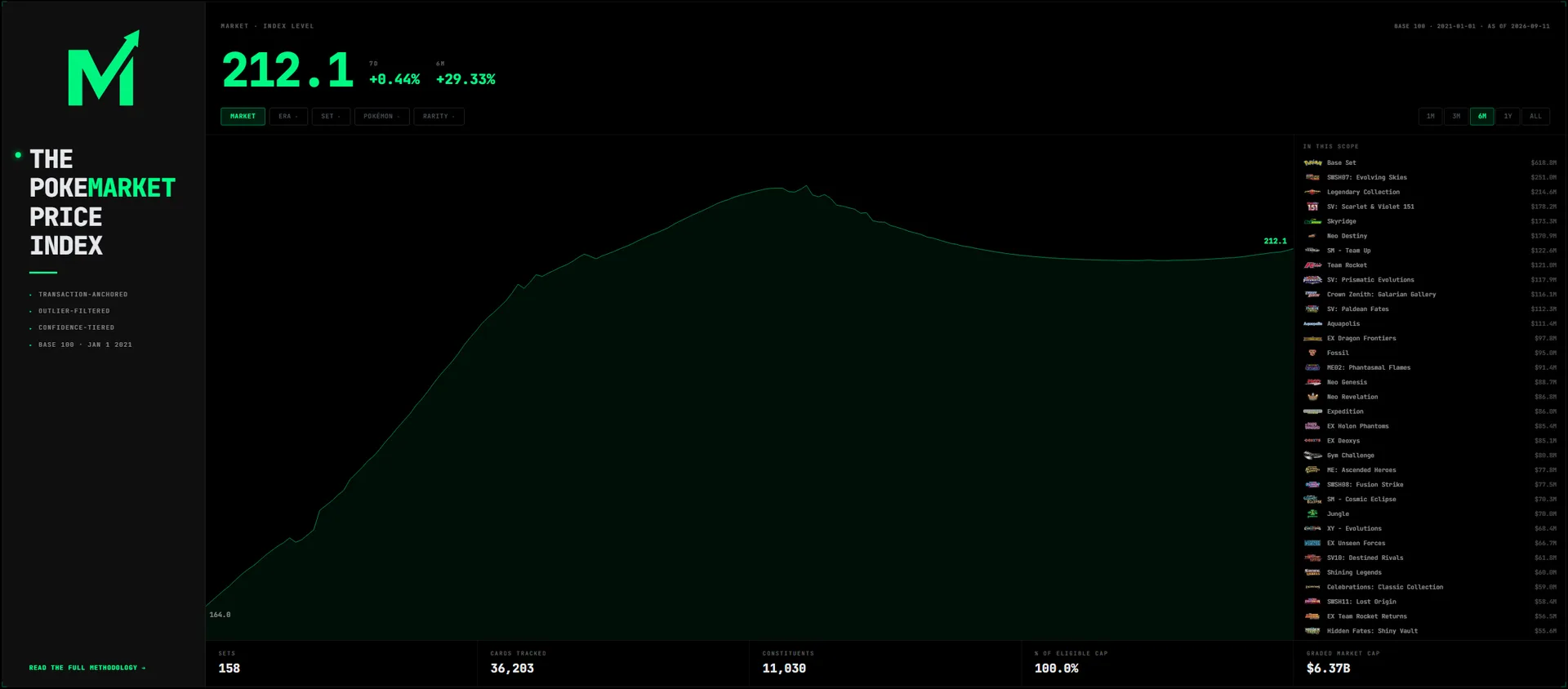The image size is (1568, 689).
Task: Click the Jungle set logo
Action: [1312, 514]
